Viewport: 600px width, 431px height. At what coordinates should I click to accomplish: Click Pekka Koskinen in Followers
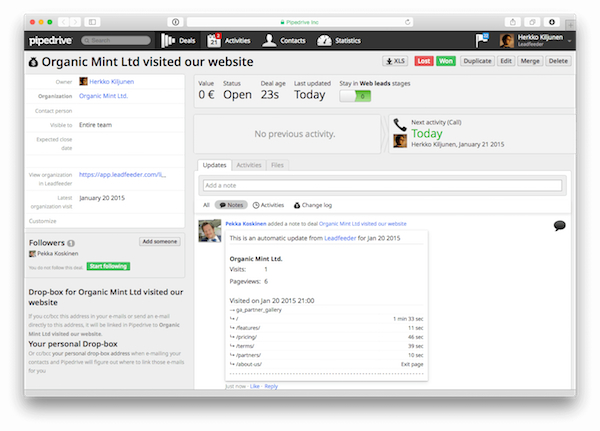click(57, 253)
